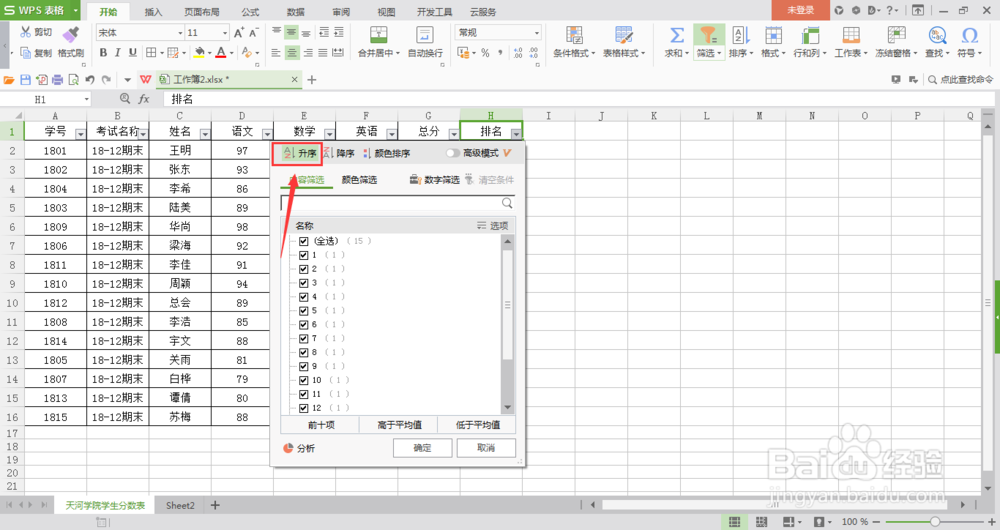This screenshot has width=1000, height=530.
Task: Click the font color A icon
Action: point(221,52)
